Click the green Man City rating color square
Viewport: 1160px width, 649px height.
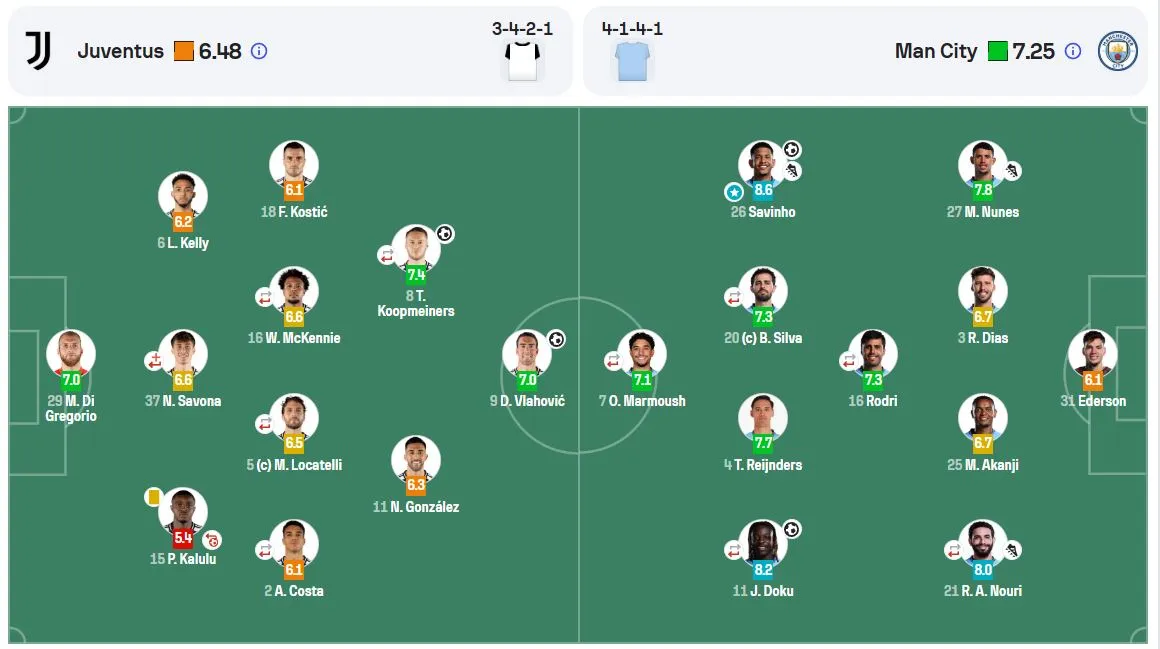(997, 51)
